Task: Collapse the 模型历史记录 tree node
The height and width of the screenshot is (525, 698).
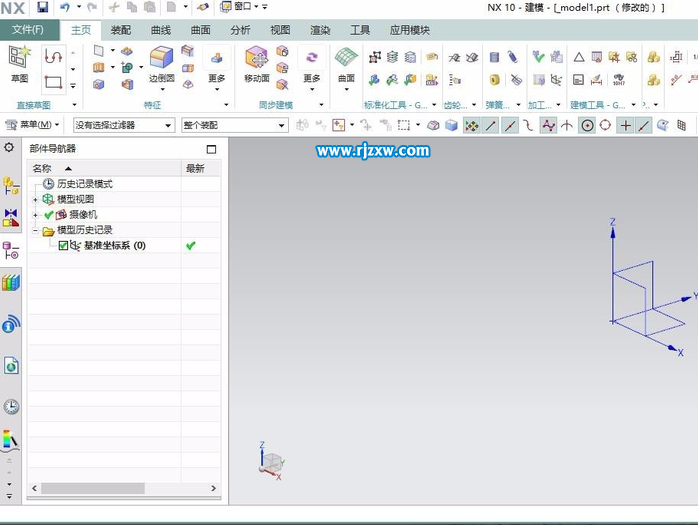Action: pyautogui.click(x=36, y=230)
